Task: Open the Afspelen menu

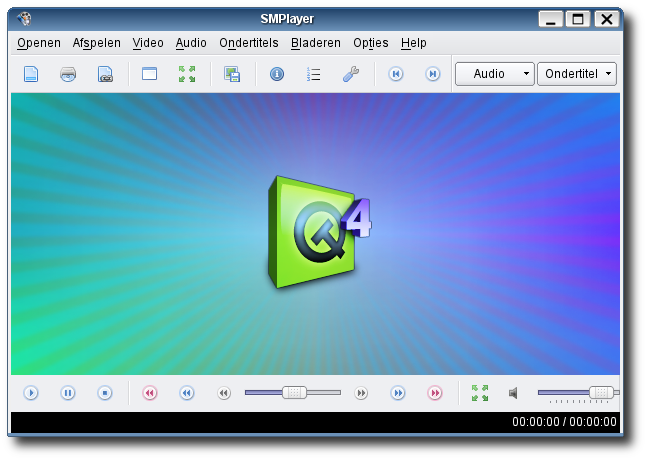Action: click(97, 43)
